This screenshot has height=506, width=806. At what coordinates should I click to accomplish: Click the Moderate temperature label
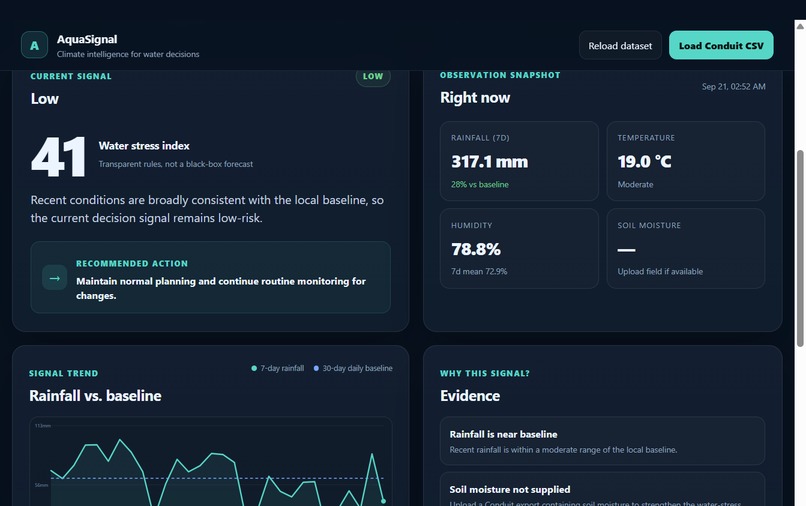pyautogui.click(x=635, y=185)
